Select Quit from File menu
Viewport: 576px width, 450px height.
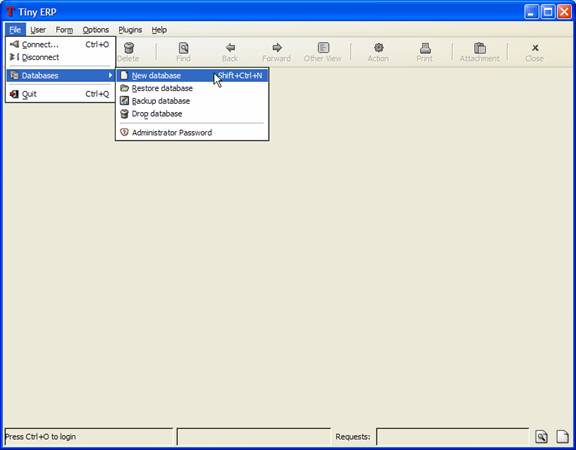(x=60, y=94)
